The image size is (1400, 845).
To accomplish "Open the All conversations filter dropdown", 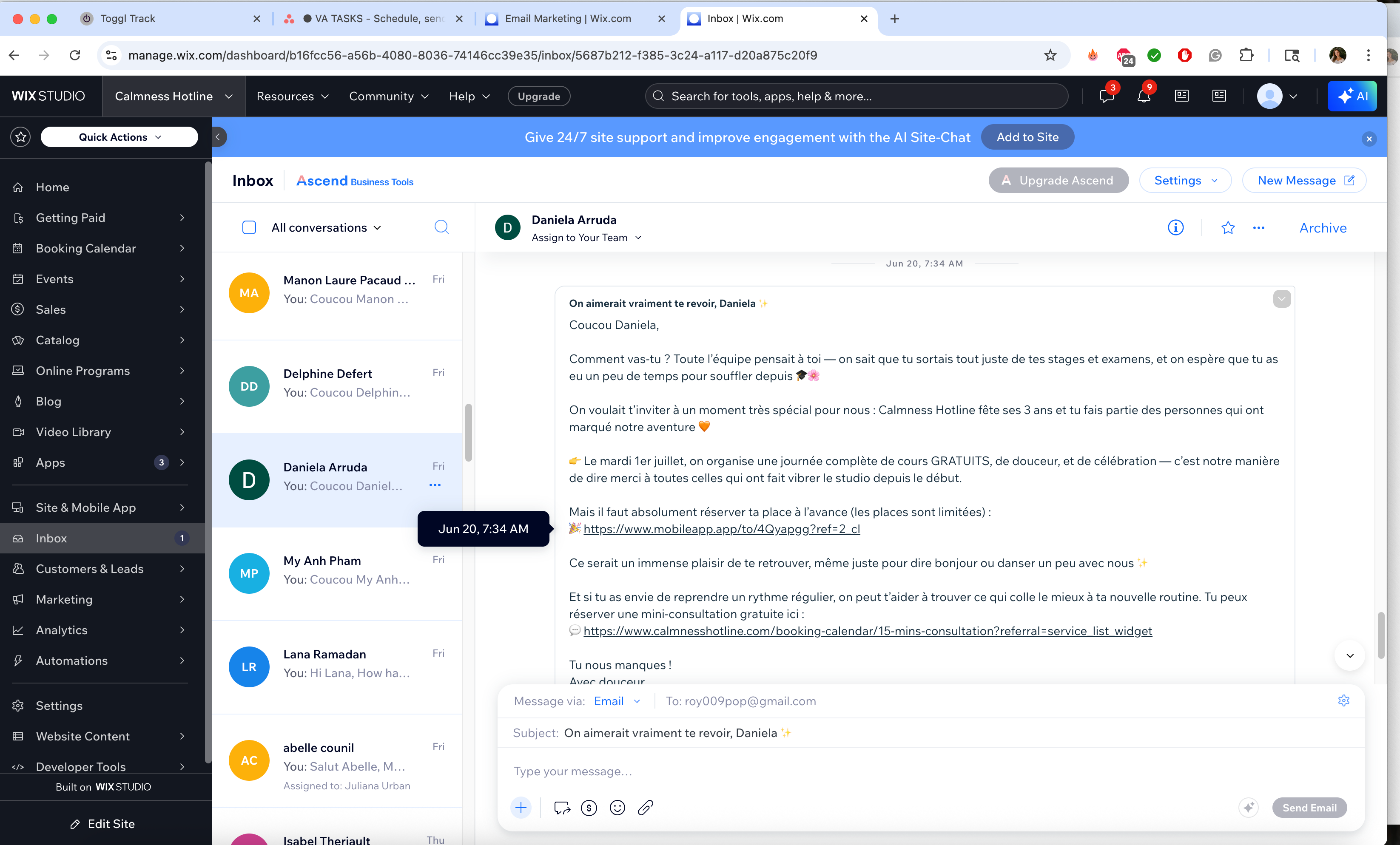I will coord(326,228).
